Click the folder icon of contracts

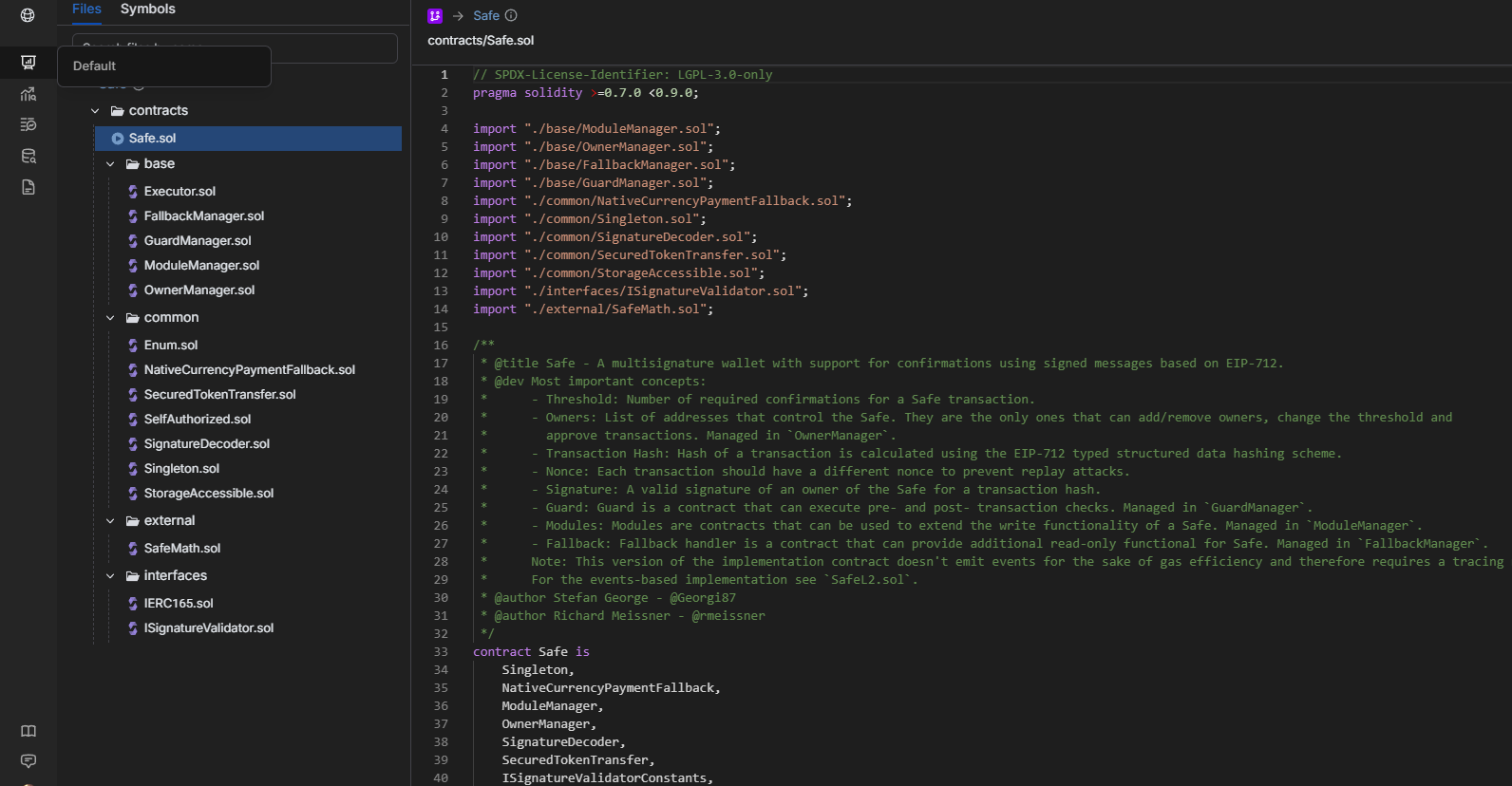[118, 111]
